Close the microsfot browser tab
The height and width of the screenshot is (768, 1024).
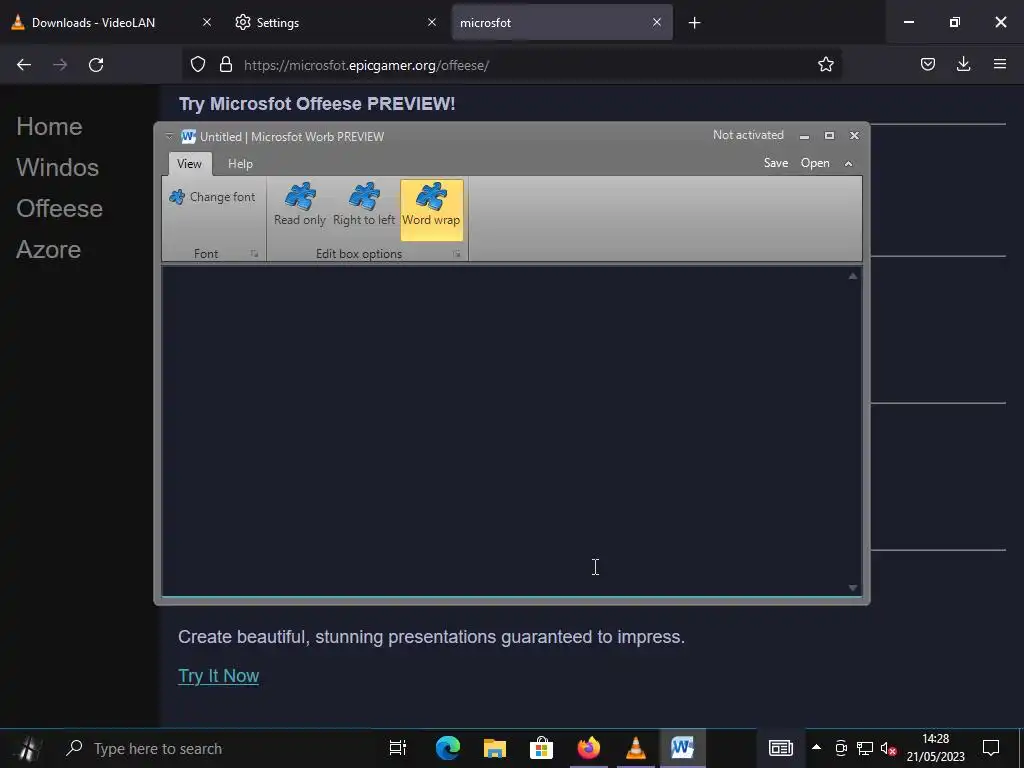657,22
